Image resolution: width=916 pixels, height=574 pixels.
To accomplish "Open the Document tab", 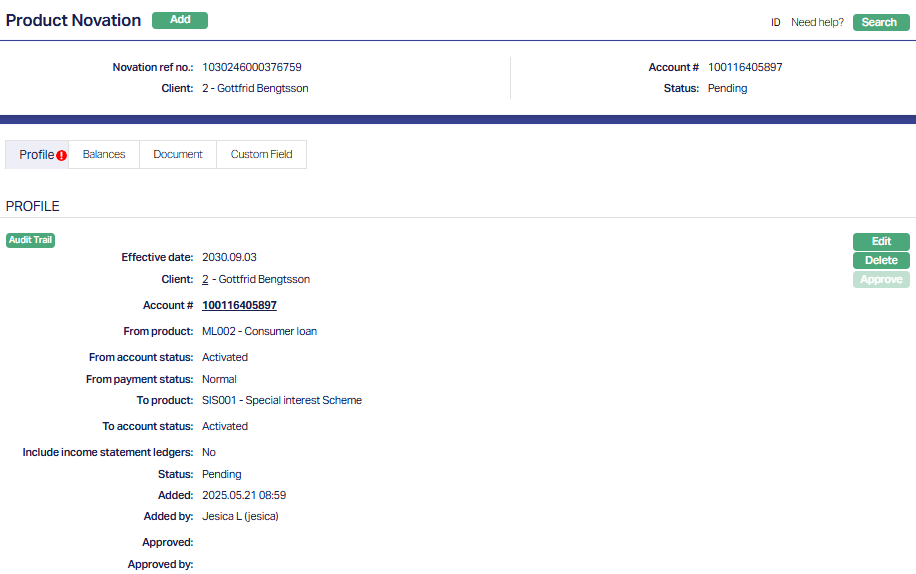I will (x=178, y=154).
